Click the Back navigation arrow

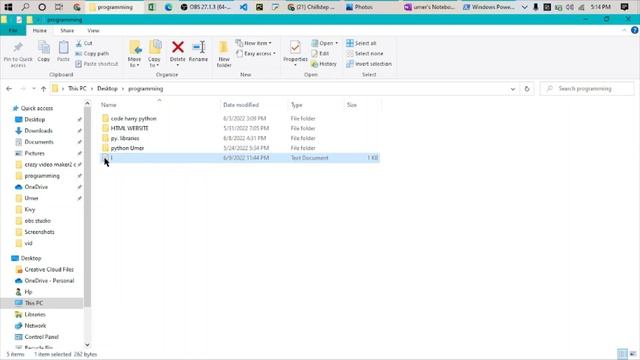click(x=9, y=89)
